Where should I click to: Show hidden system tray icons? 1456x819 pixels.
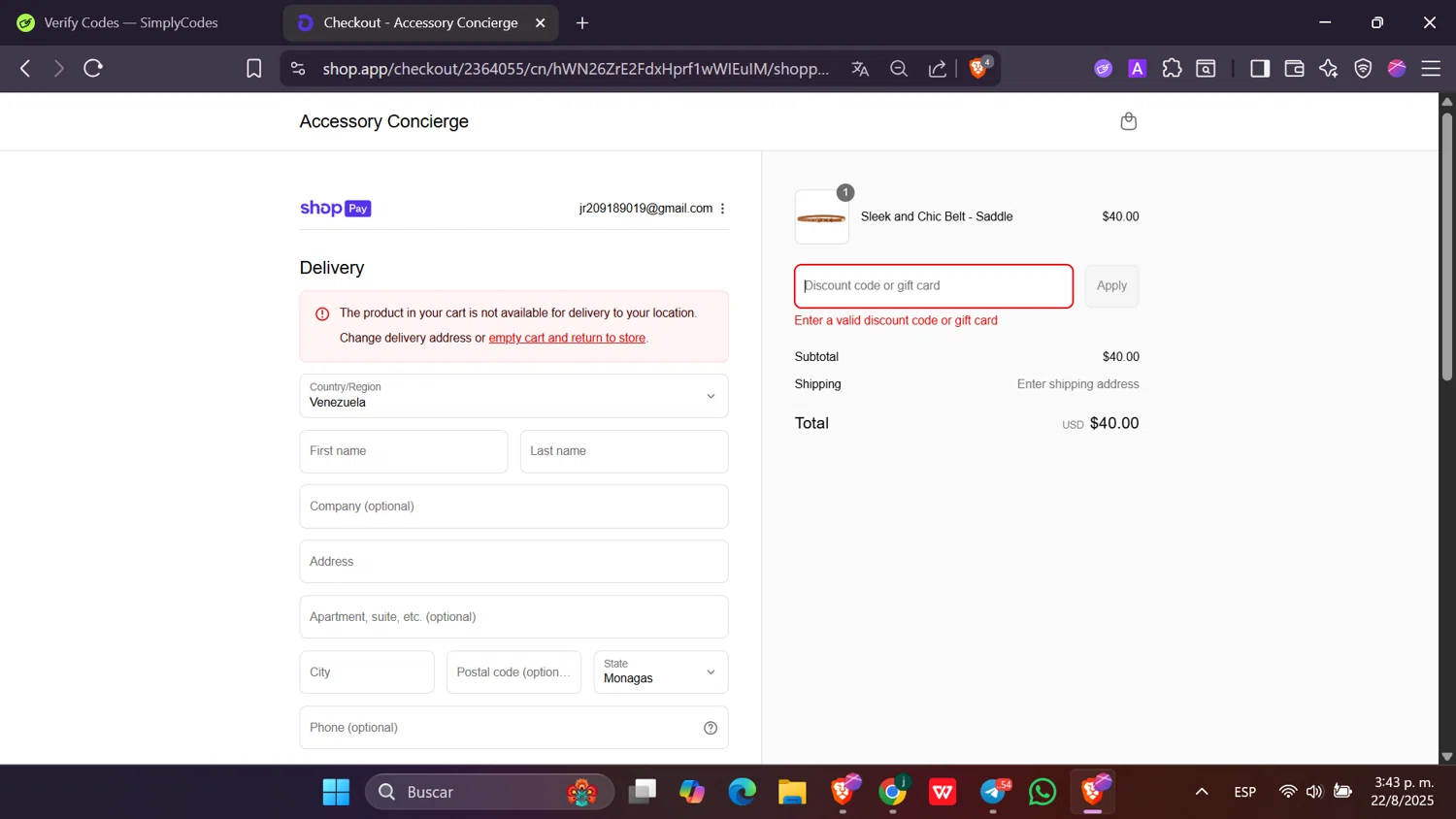click(1202, 792)
